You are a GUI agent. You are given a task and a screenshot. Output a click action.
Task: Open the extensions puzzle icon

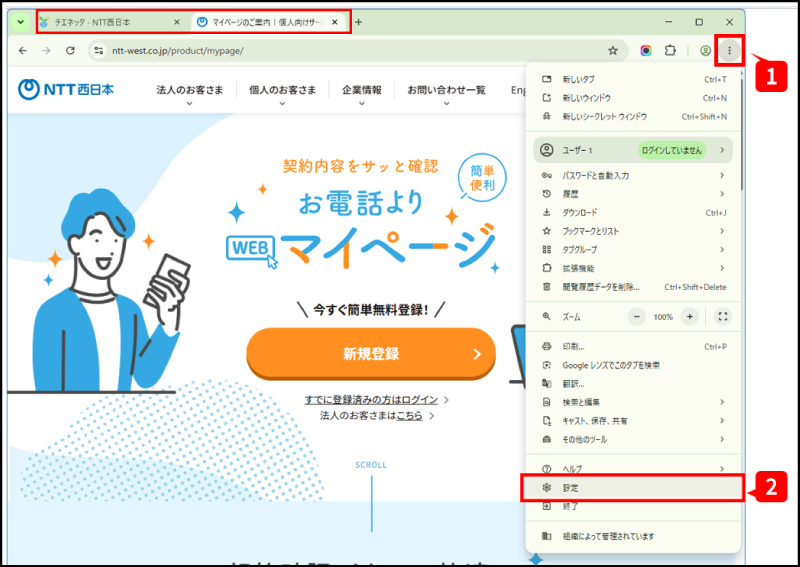(670, 51)
